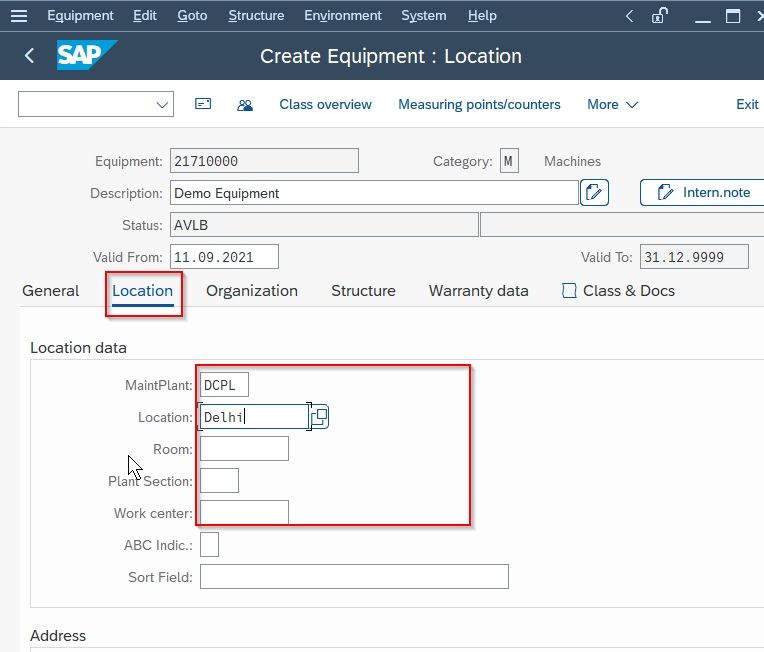
Task: Click the services for object icon
Action: [203, 104]
